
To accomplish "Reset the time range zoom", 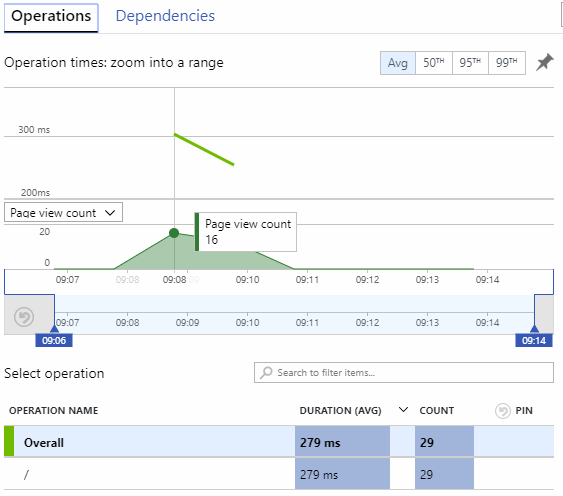I will 24,317.
